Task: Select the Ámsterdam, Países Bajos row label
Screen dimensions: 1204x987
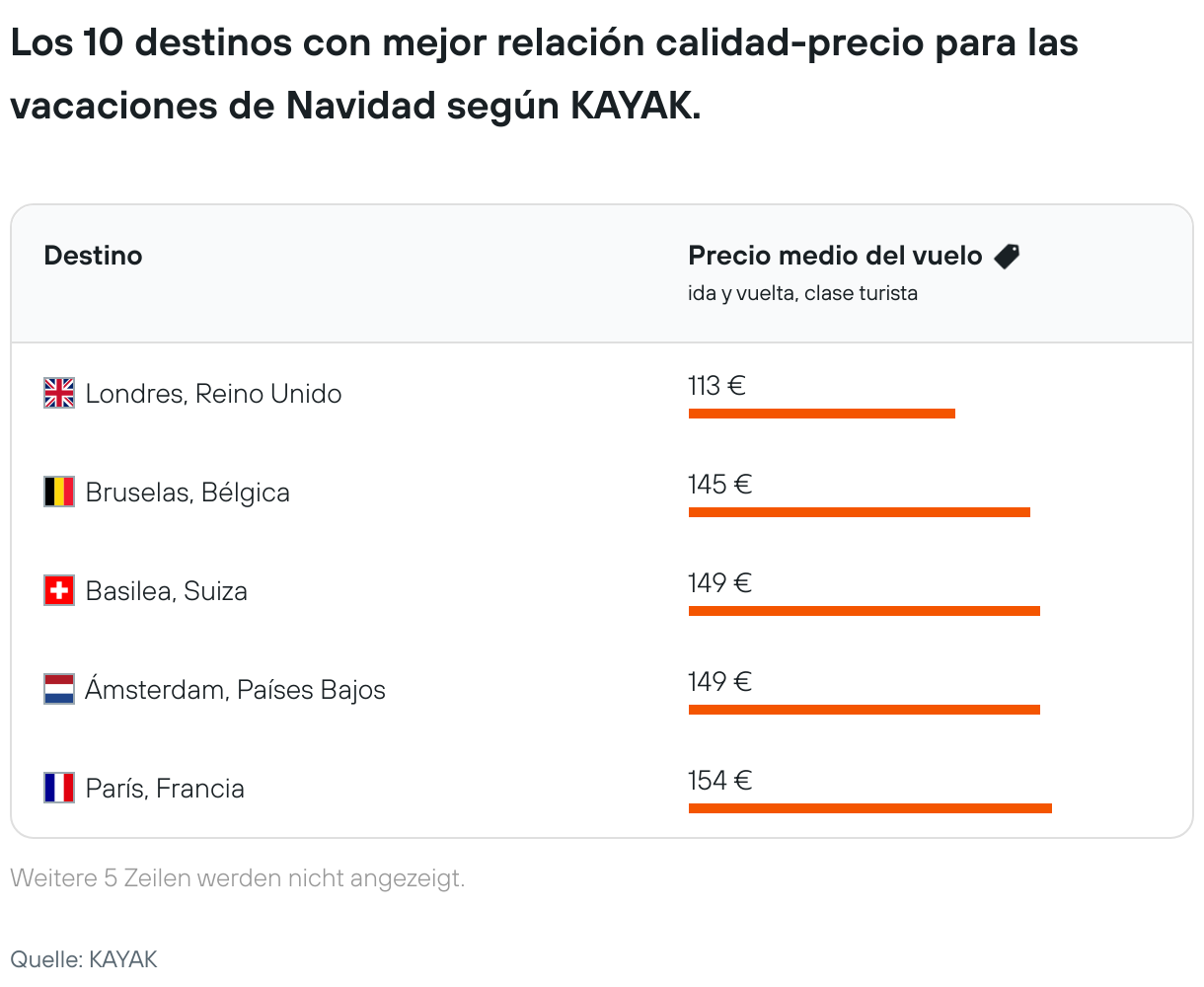Action: tap(235, 690)
